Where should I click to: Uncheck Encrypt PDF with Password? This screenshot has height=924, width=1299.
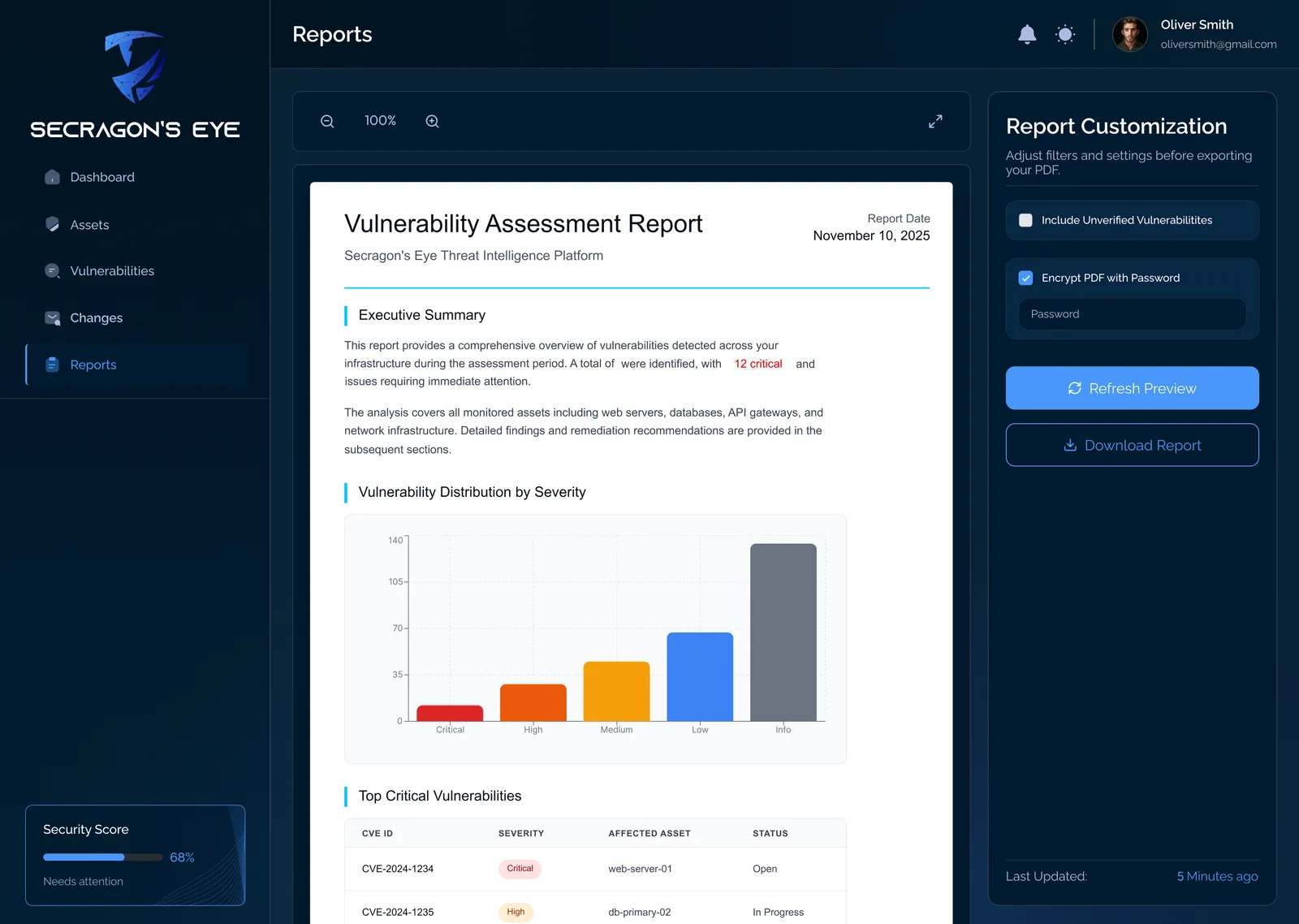click(1025, 278)
